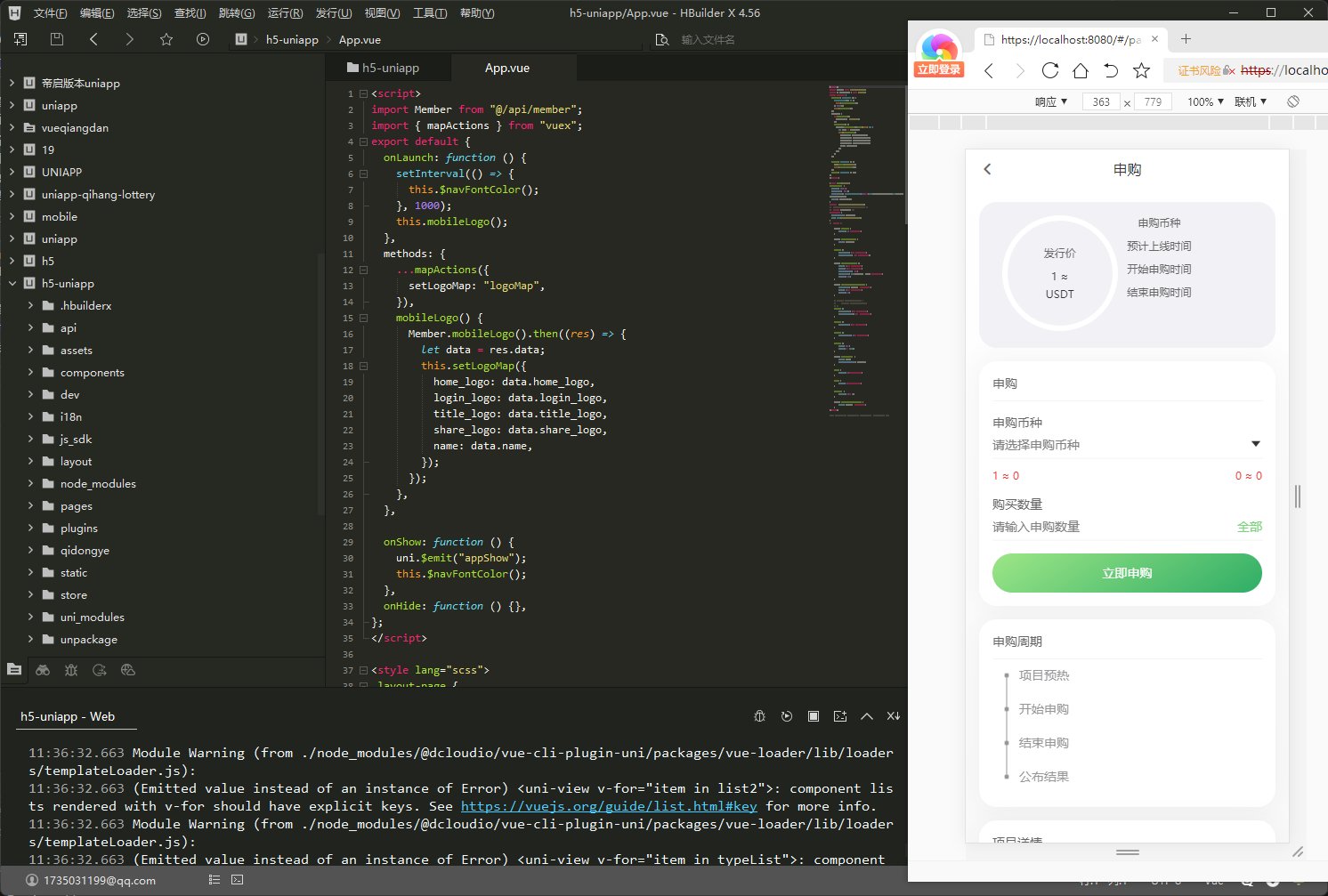Navigate back using HBuilder toolbar arrow

93,39
